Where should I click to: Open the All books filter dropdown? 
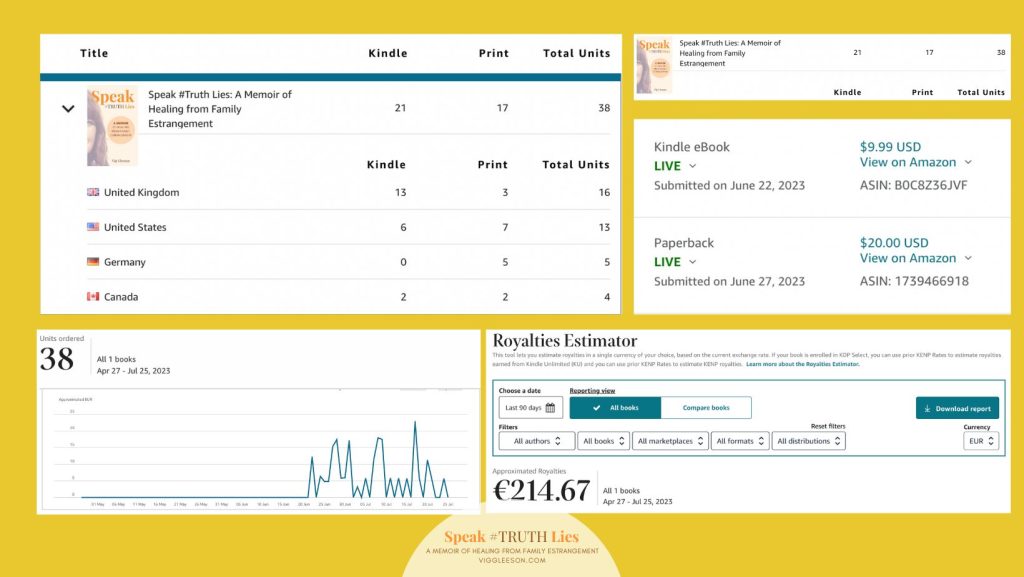click(603, 441)
